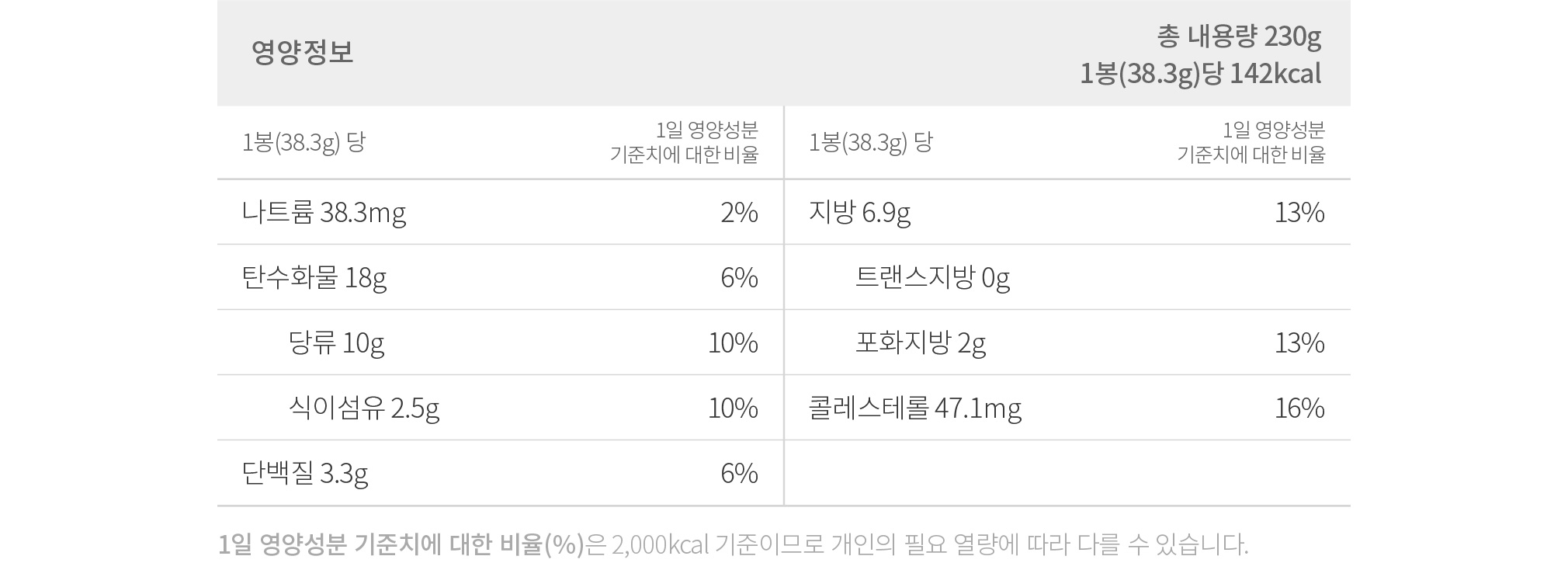Select the 식이섬유 2.5g entry
Screen dimensions: 1568x563
[x=500, y=408]
